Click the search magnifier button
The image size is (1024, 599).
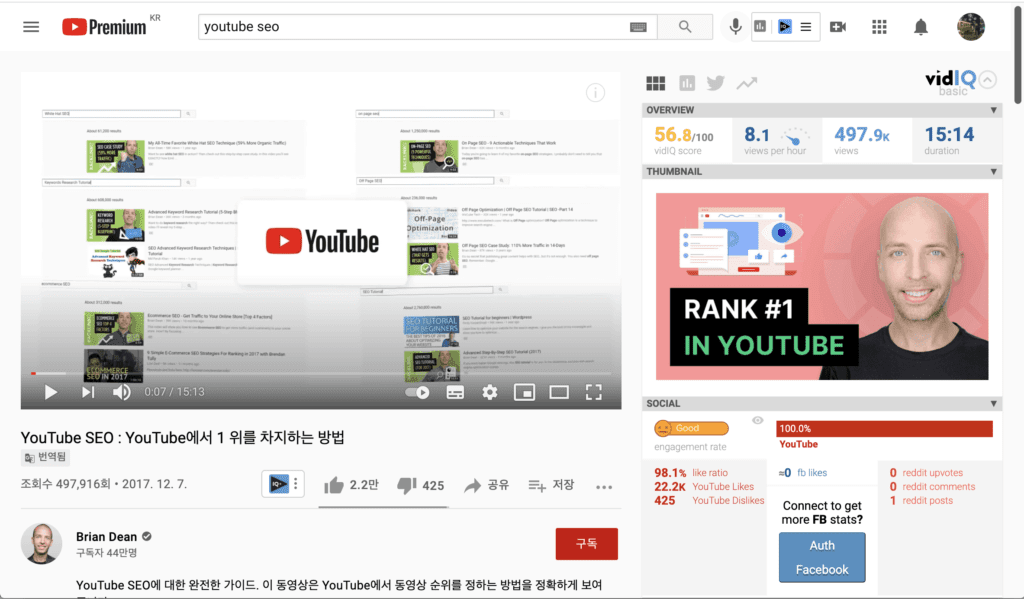coord(684,27)
